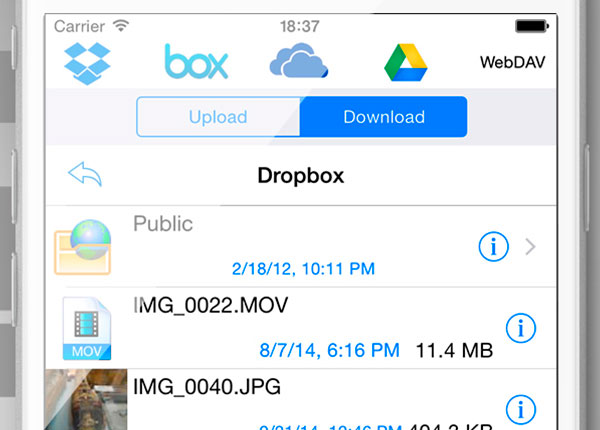Screen dimensions: 600x430
Task: Go back using the blue arrow
Action: [85, 175]
